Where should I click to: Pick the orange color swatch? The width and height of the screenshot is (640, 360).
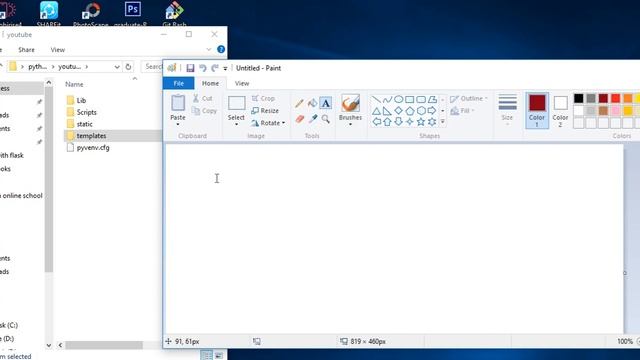tap(627, 98)
